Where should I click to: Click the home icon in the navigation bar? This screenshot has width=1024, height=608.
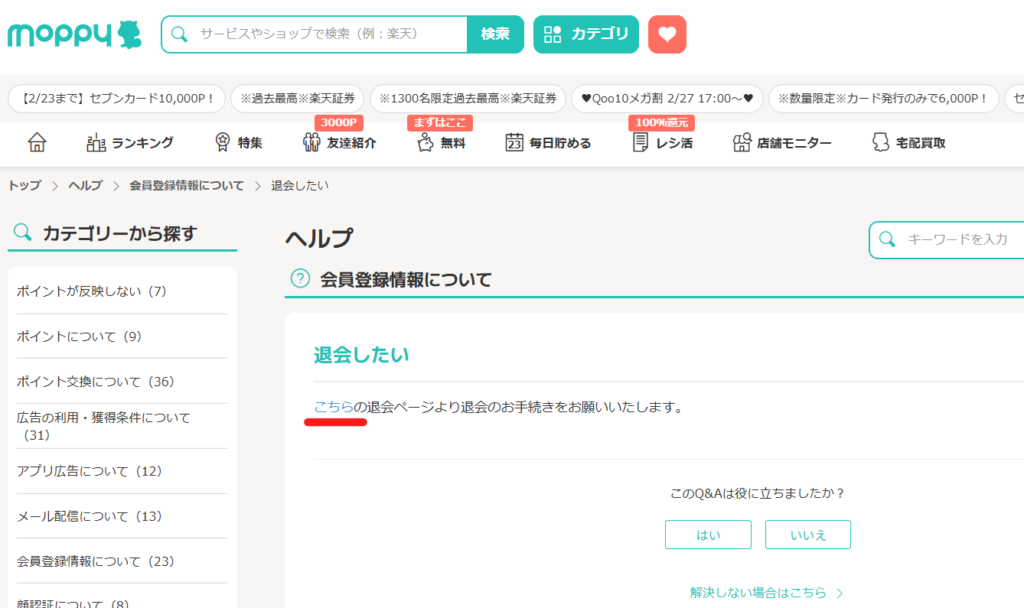(x=36, y=142)
